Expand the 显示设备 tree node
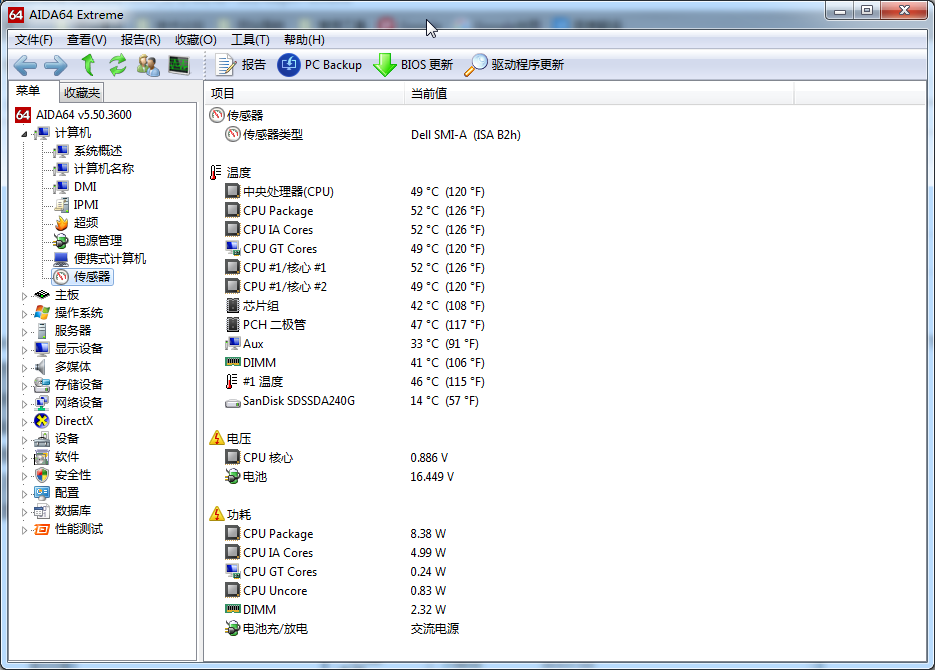 point(24,349)
